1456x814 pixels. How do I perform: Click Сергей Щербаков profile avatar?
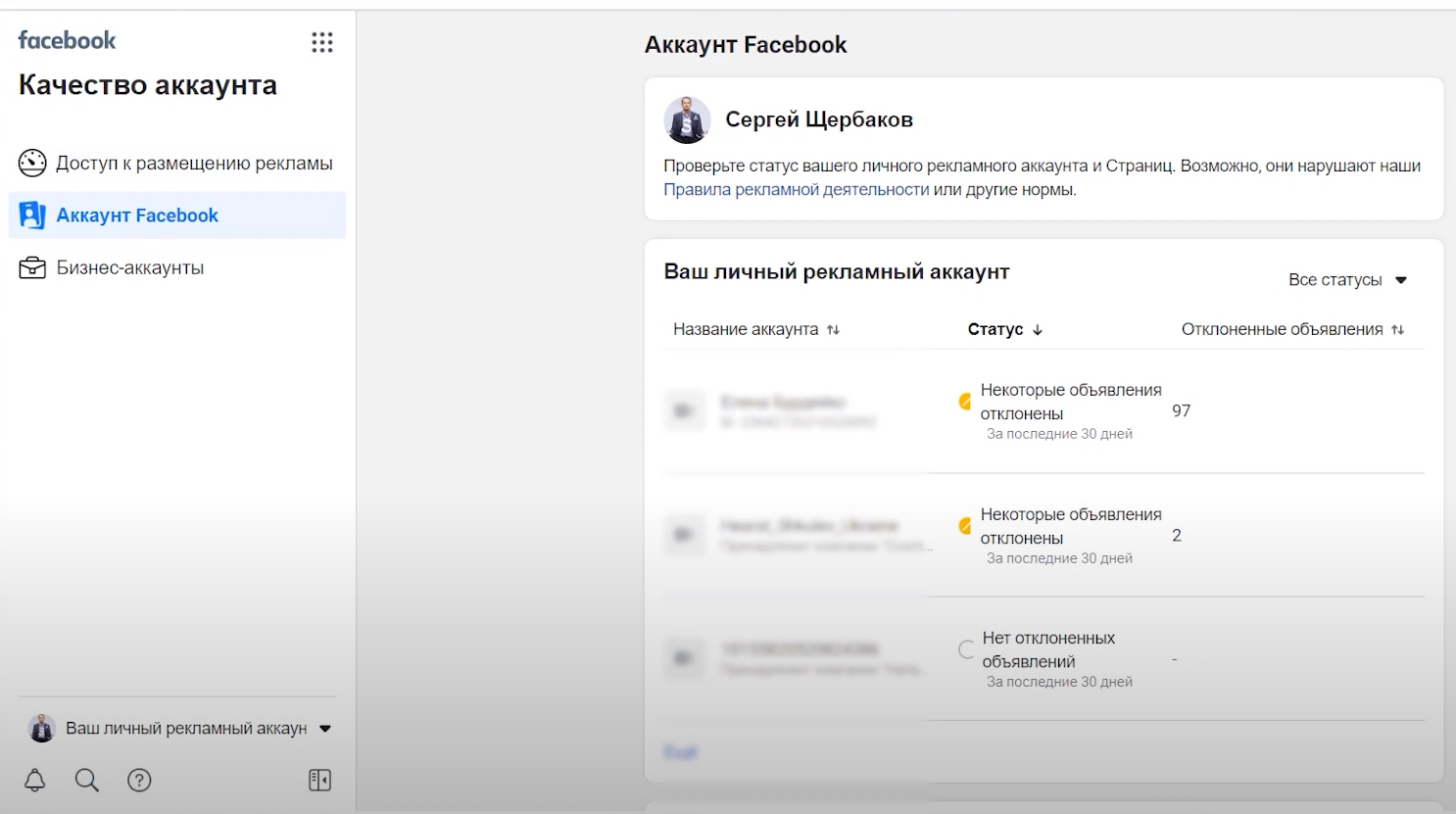(x=687, y=120)
